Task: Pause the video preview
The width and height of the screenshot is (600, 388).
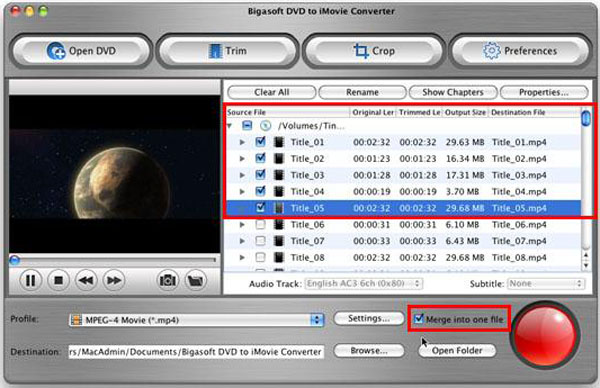Action: 30,280
